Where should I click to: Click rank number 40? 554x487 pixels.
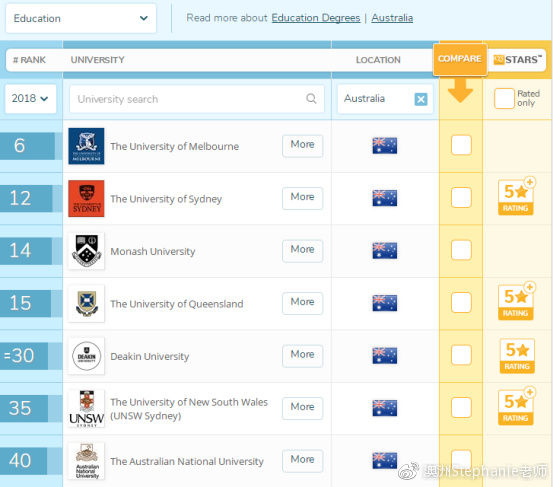(x=20, y=460)
